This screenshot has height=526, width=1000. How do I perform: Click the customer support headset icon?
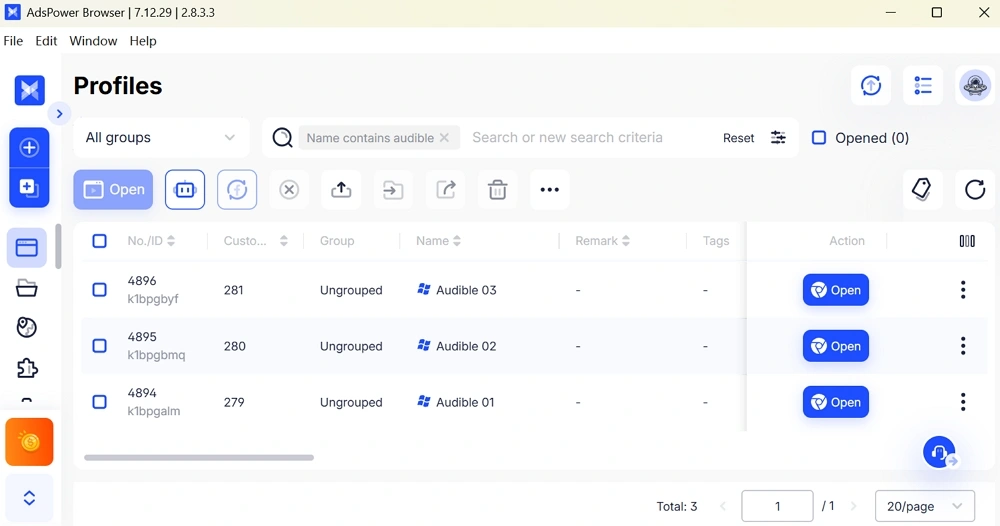(938, 452)
